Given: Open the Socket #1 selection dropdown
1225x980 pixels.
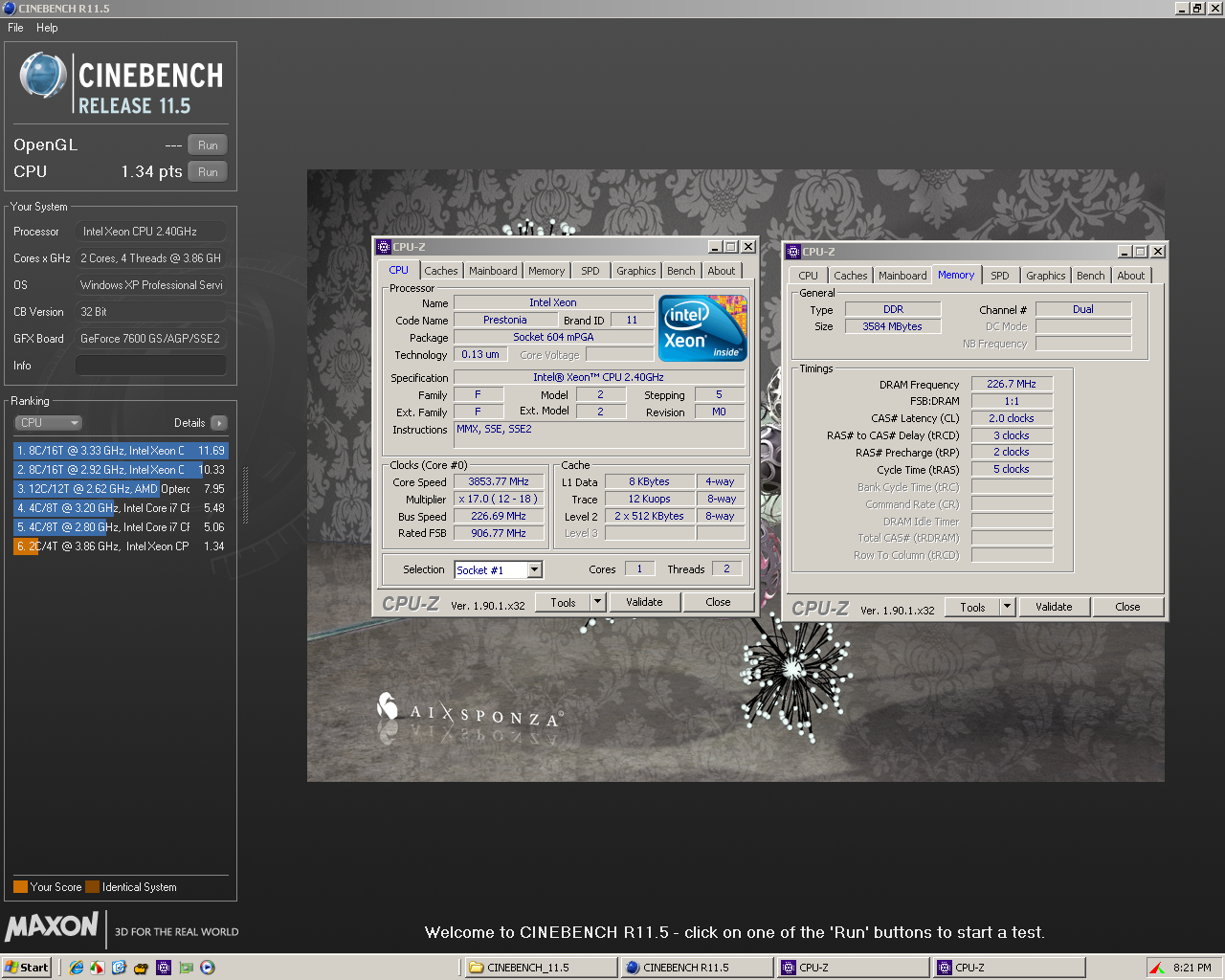Looking at the screenshot, I should (535, 570).
